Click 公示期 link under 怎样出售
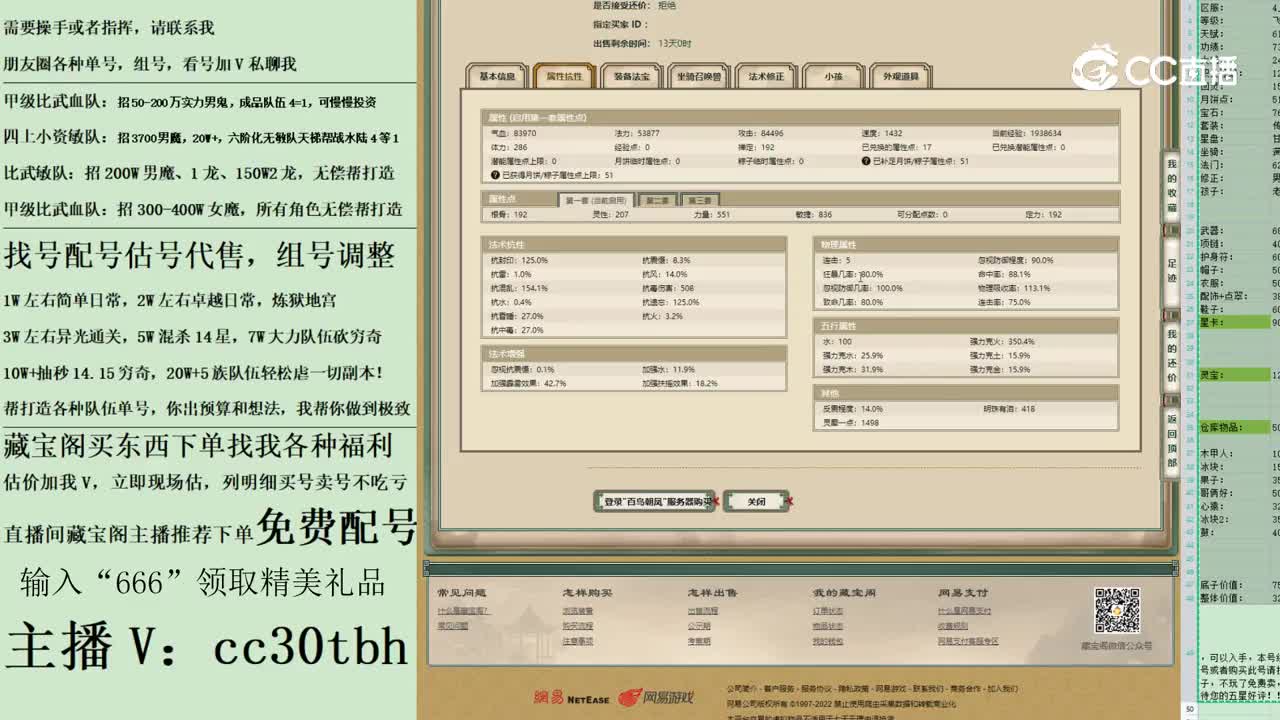Viewport: 1280px width, 720px height. pyautogui.click(x=698, y=626)
